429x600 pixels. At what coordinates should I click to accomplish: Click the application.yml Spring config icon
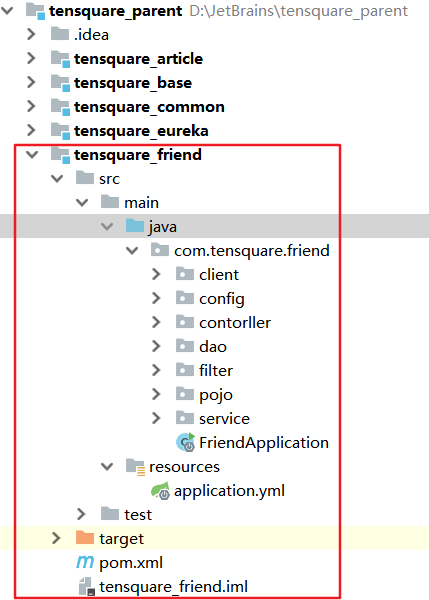point(160,491)
